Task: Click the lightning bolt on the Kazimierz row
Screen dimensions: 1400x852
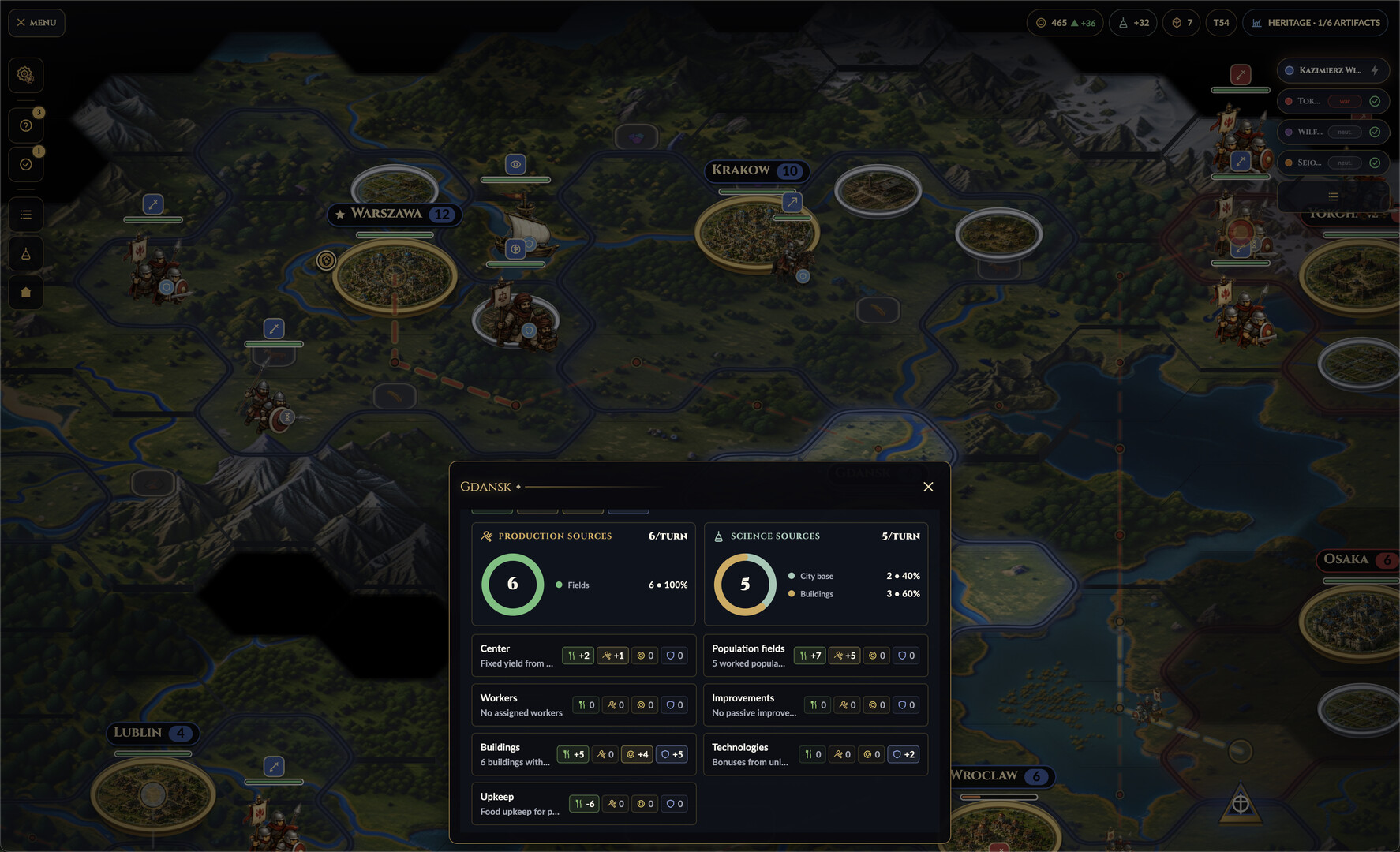Action: (1375, 70)
